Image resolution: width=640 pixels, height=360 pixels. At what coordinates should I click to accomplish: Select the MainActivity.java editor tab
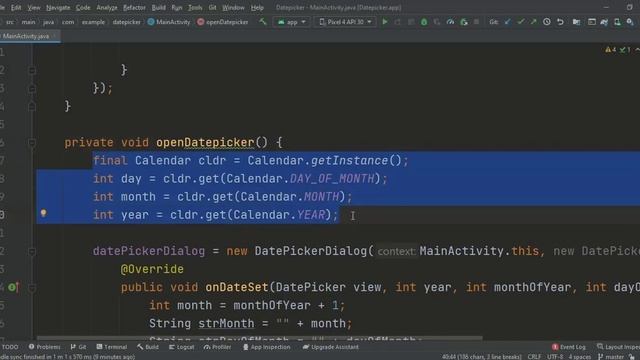coord(29,36)
